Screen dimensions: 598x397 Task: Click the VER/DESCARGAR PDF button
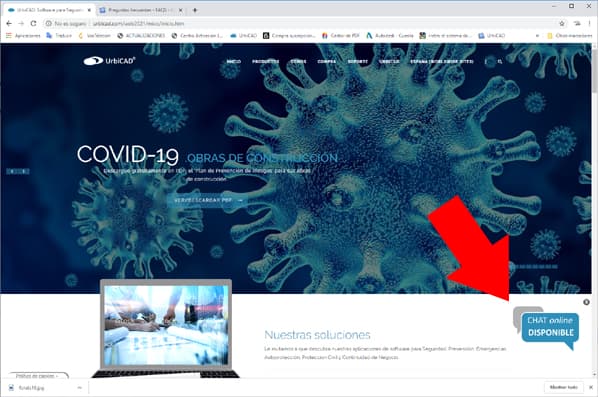[207, 200]
